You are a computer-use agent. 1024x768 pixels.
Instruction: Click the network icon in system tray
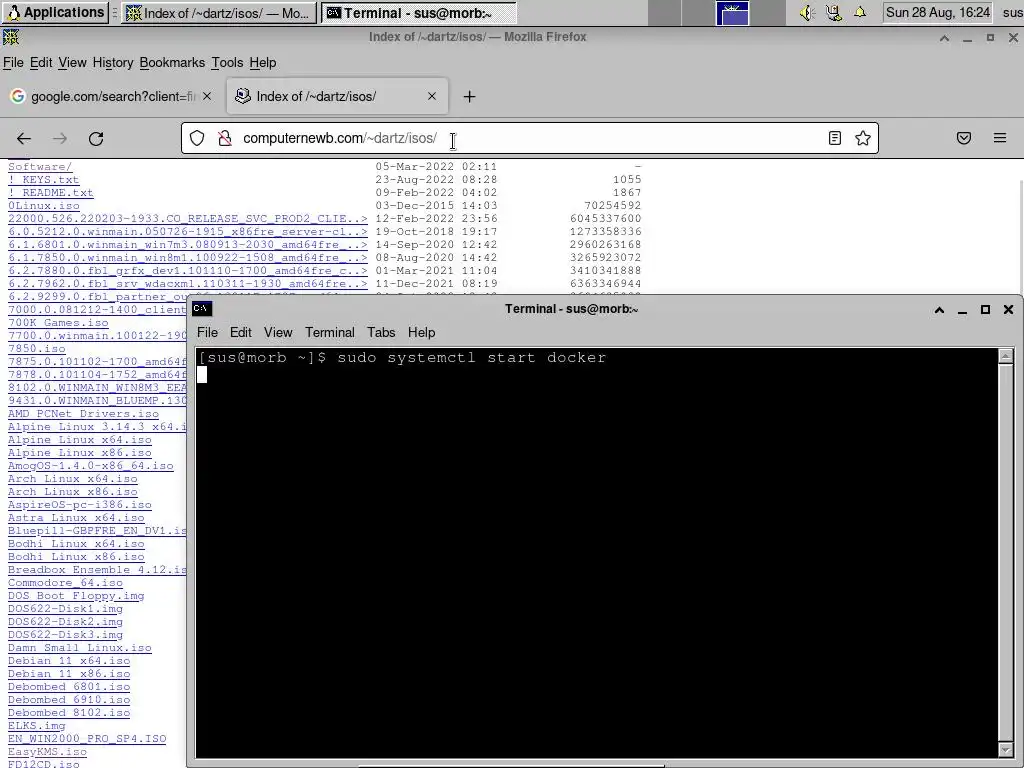(x=834, y=12)
